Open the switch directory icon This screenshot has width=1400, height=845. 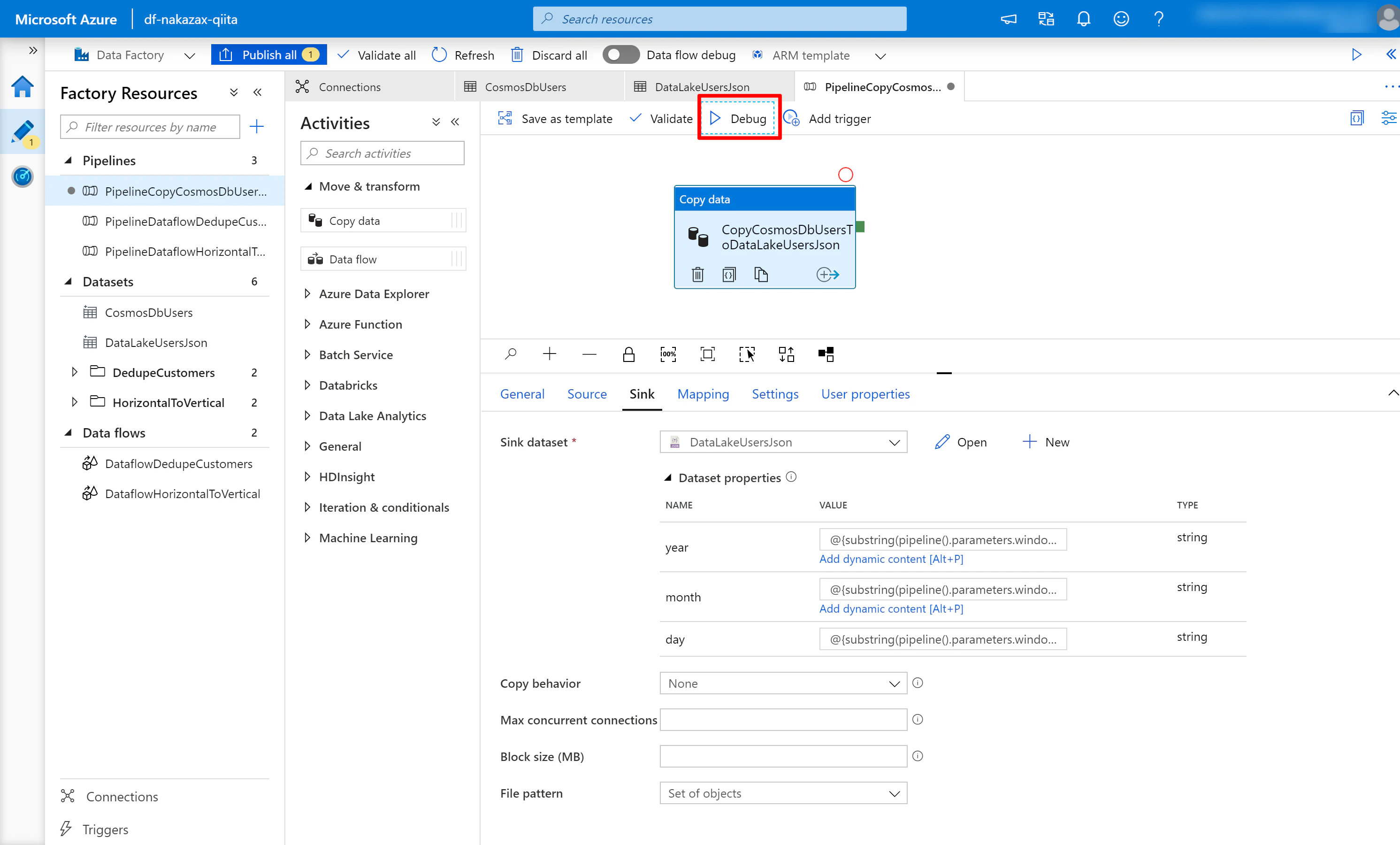tap(1046, 19)
